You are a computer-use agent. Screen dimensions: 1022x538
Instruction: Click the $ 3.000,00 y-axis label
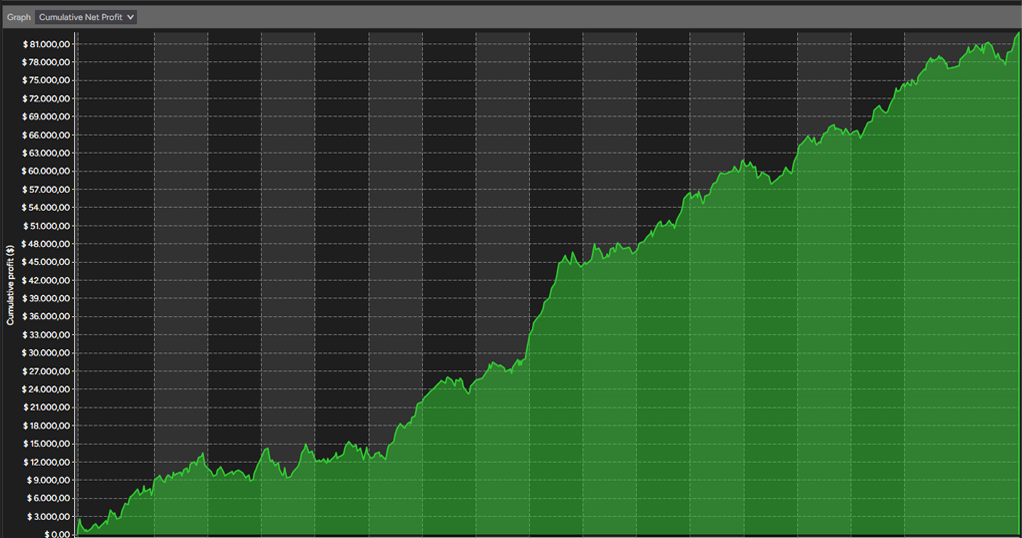click(x=49, y=516)
